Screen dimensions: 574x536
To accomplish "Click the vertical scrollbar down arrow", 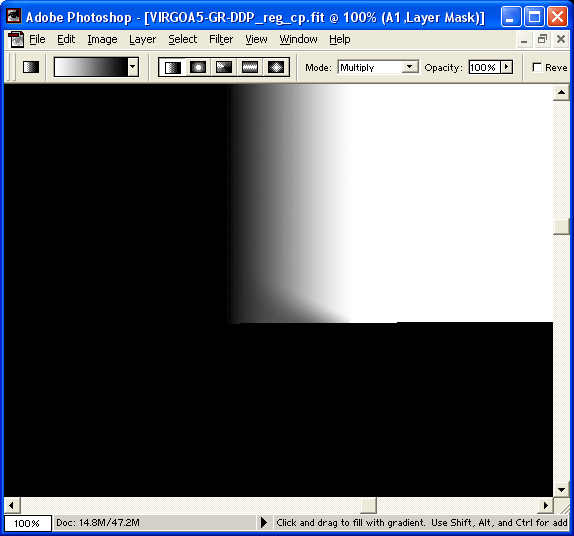I will click(x=561, y=489).
